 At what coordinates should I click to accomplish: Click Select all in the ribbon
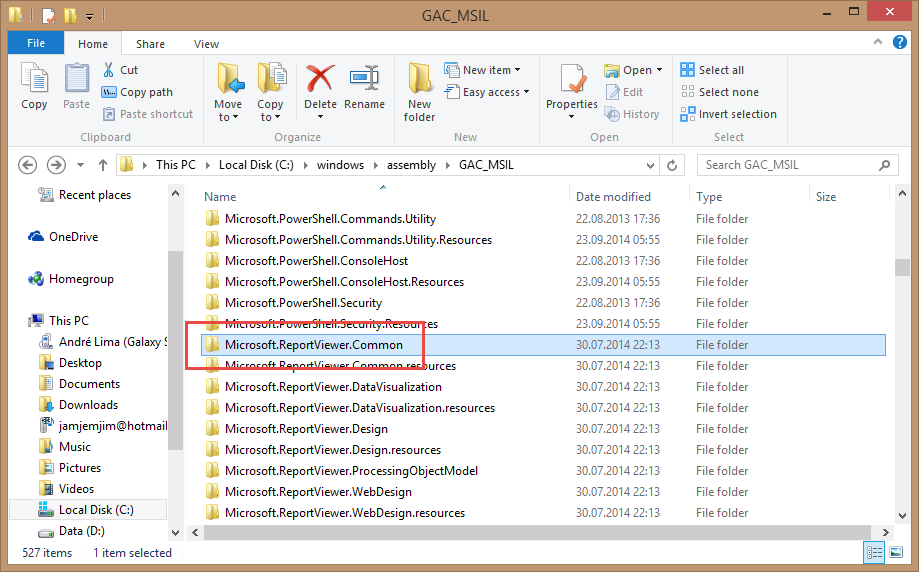(x=712, y=70)
